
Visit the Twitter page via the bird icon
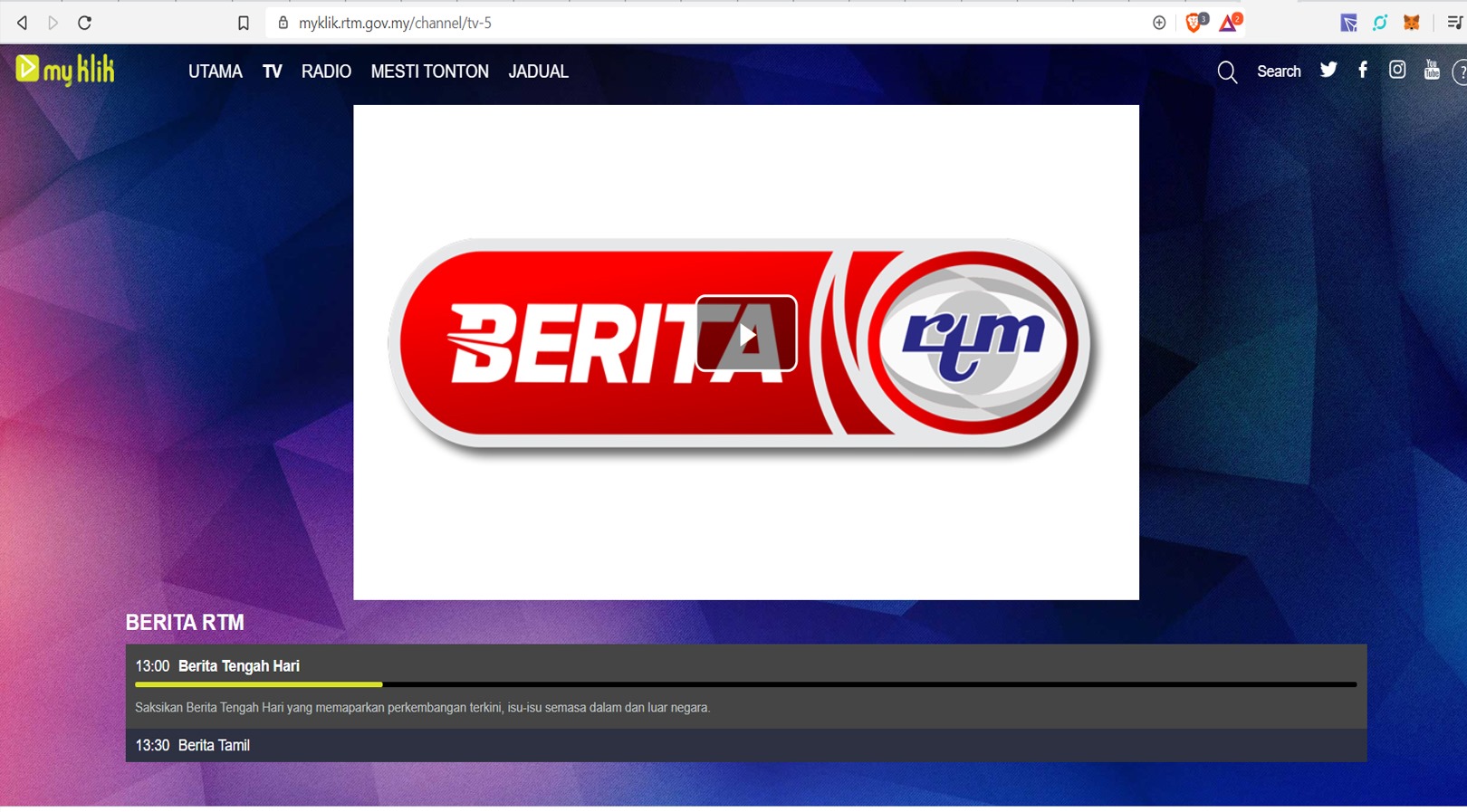point(1328,70)
